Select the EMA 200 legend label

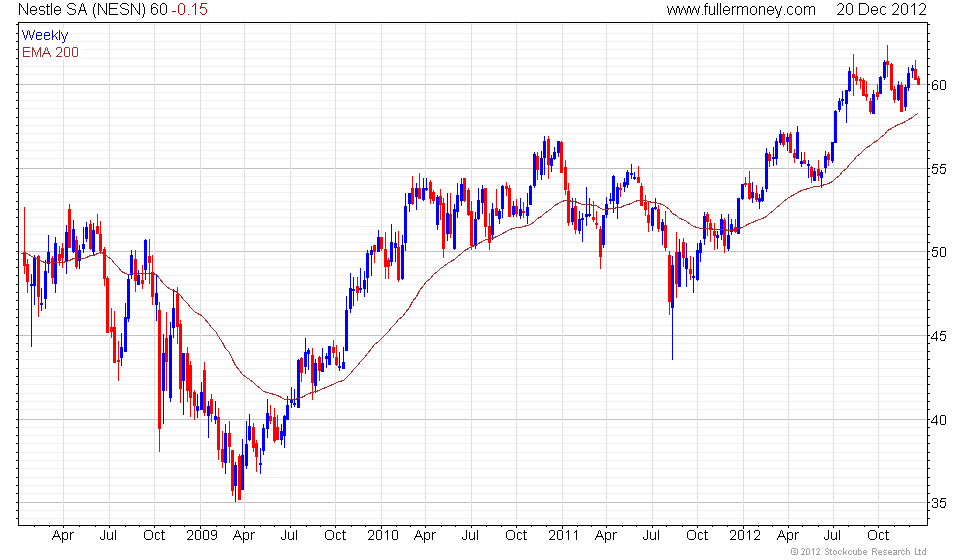pos(50,52)
